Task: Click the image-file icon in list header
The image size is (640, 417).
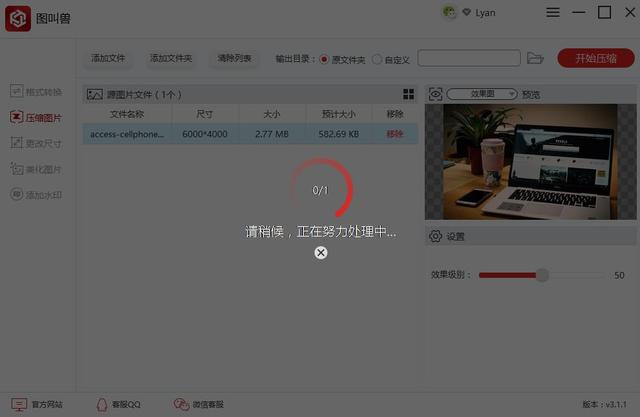Action: pos(95,94)
